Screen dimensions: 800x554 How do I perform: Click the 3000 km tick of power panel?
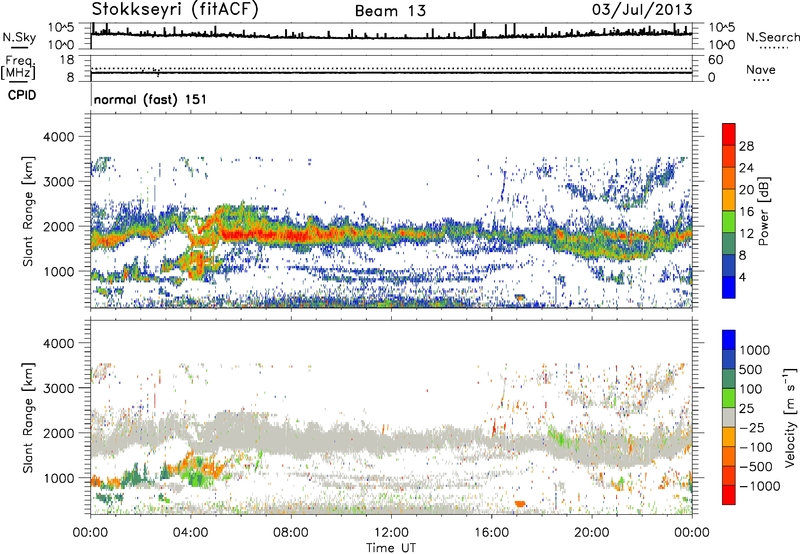point(58,182)
